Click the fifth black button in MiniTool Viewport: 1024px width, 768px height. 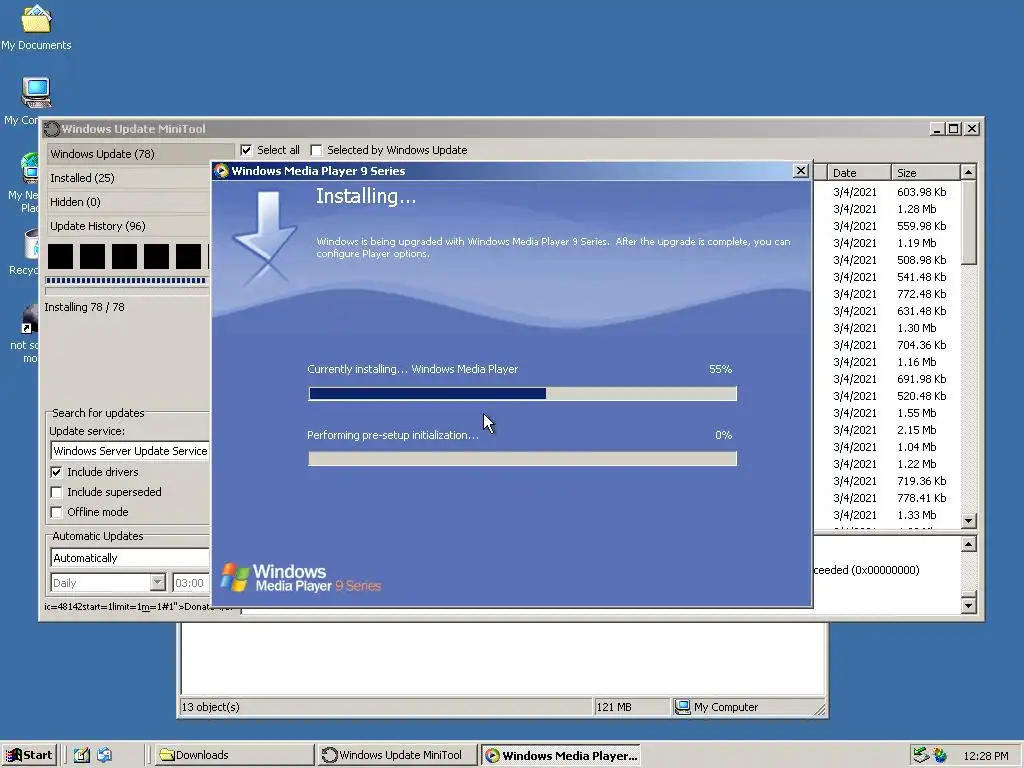pyautogui.click(x=188, y=256)
